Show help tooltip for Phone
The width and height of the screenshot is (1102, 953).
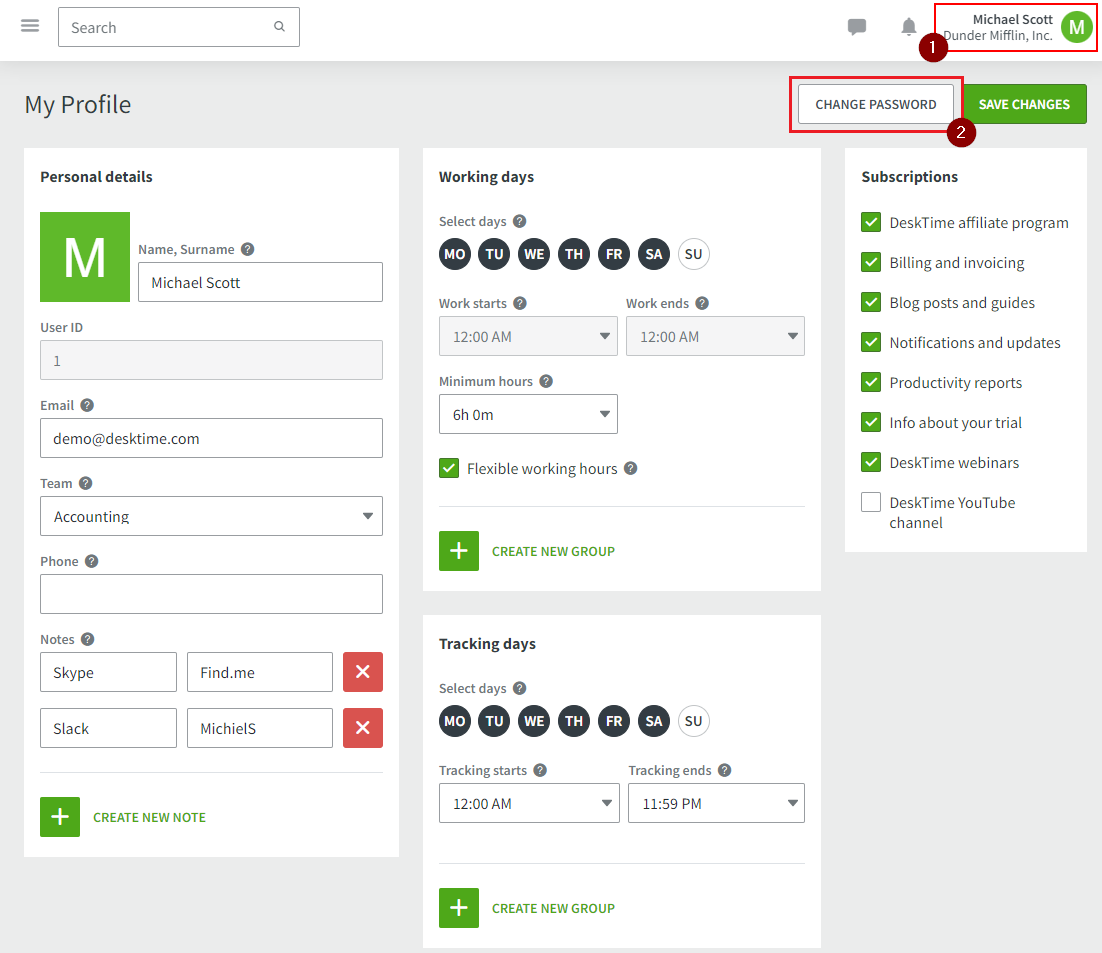coord(91,562)
